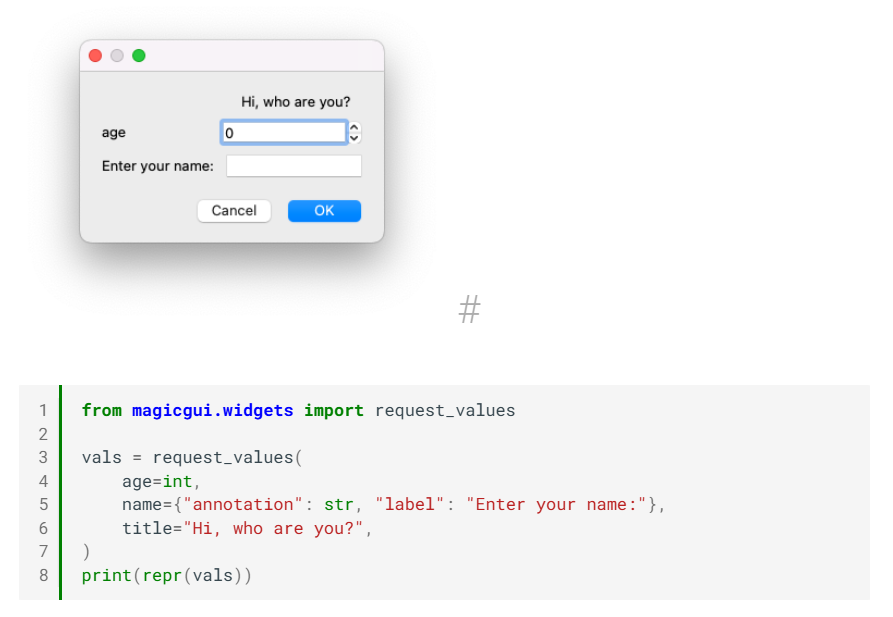Click the red close traffic light icon

(95, 55)
